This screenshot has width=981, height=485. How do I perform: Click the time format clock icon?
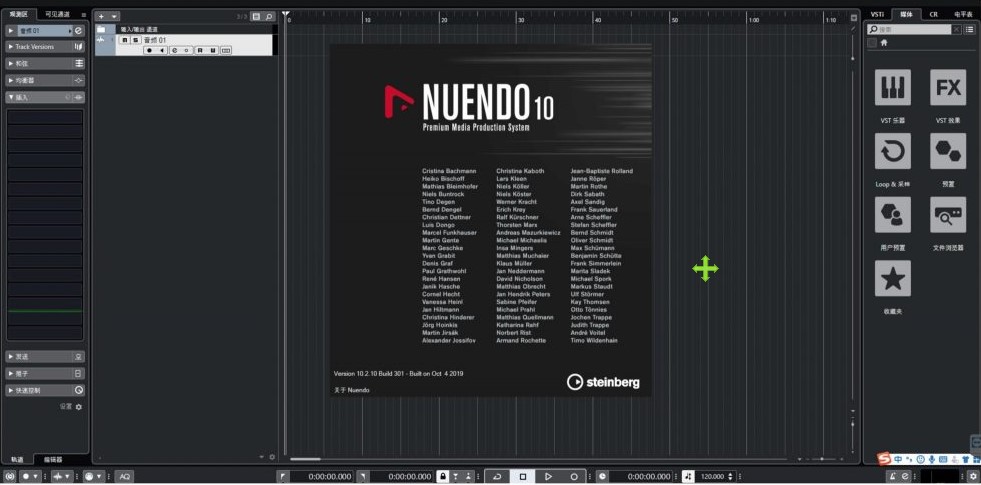(x=602, y=476)
